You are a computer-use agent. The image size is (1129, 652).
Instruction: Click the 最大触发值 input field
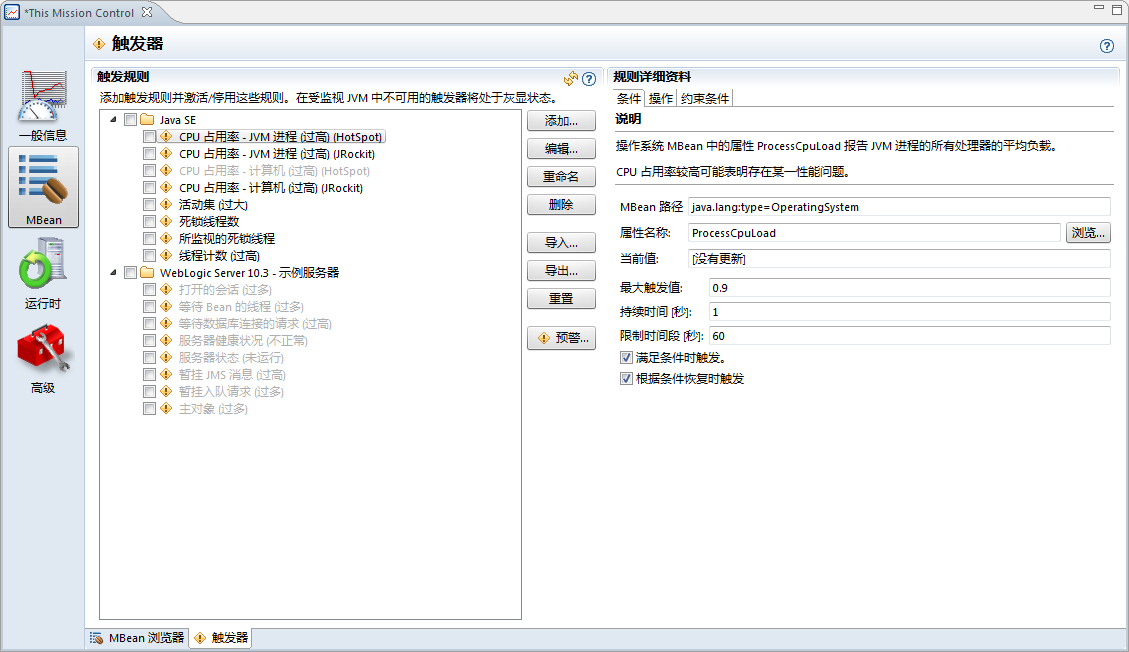(x=908, y=288)
